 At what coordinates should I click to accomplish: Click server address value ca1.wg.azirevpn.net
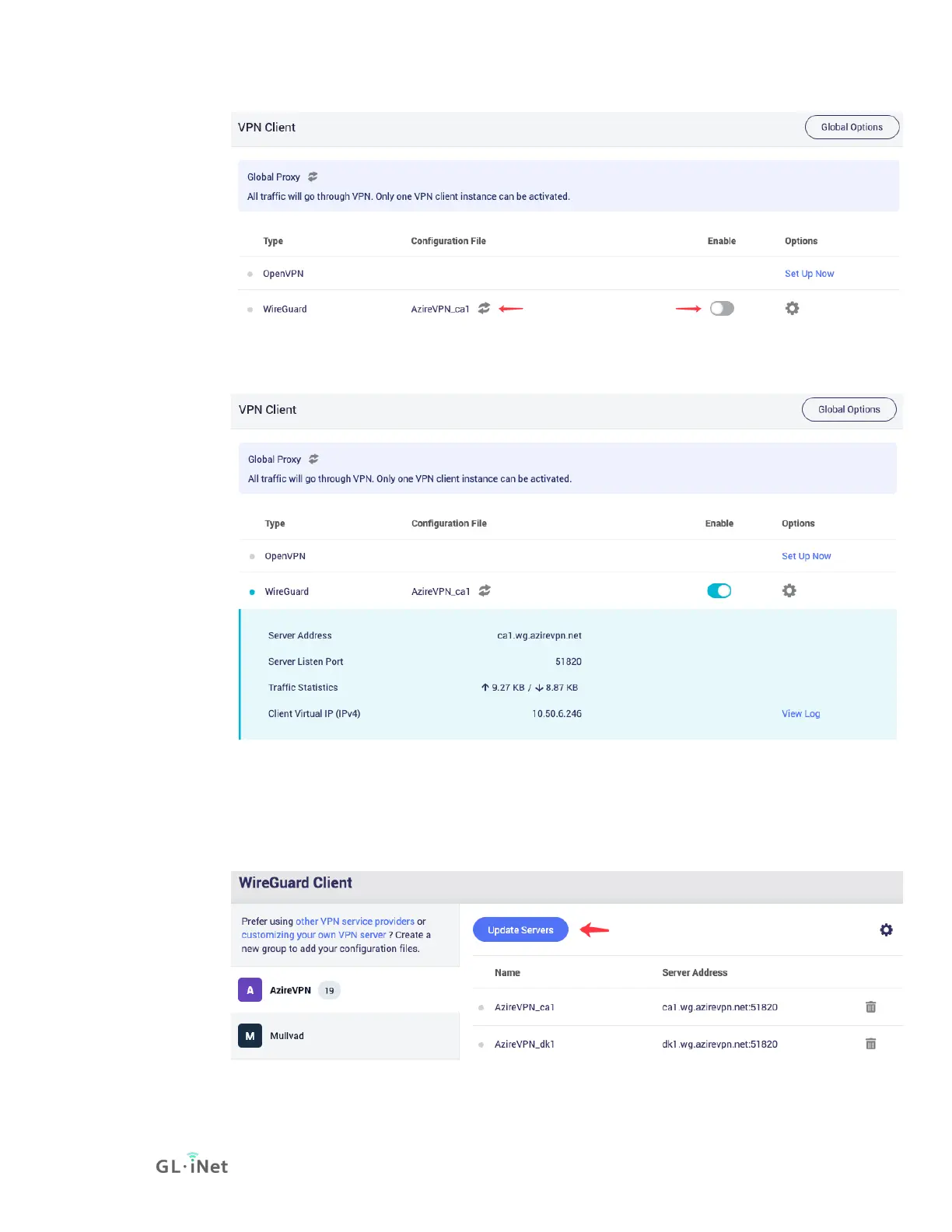[x=539, y=635]
